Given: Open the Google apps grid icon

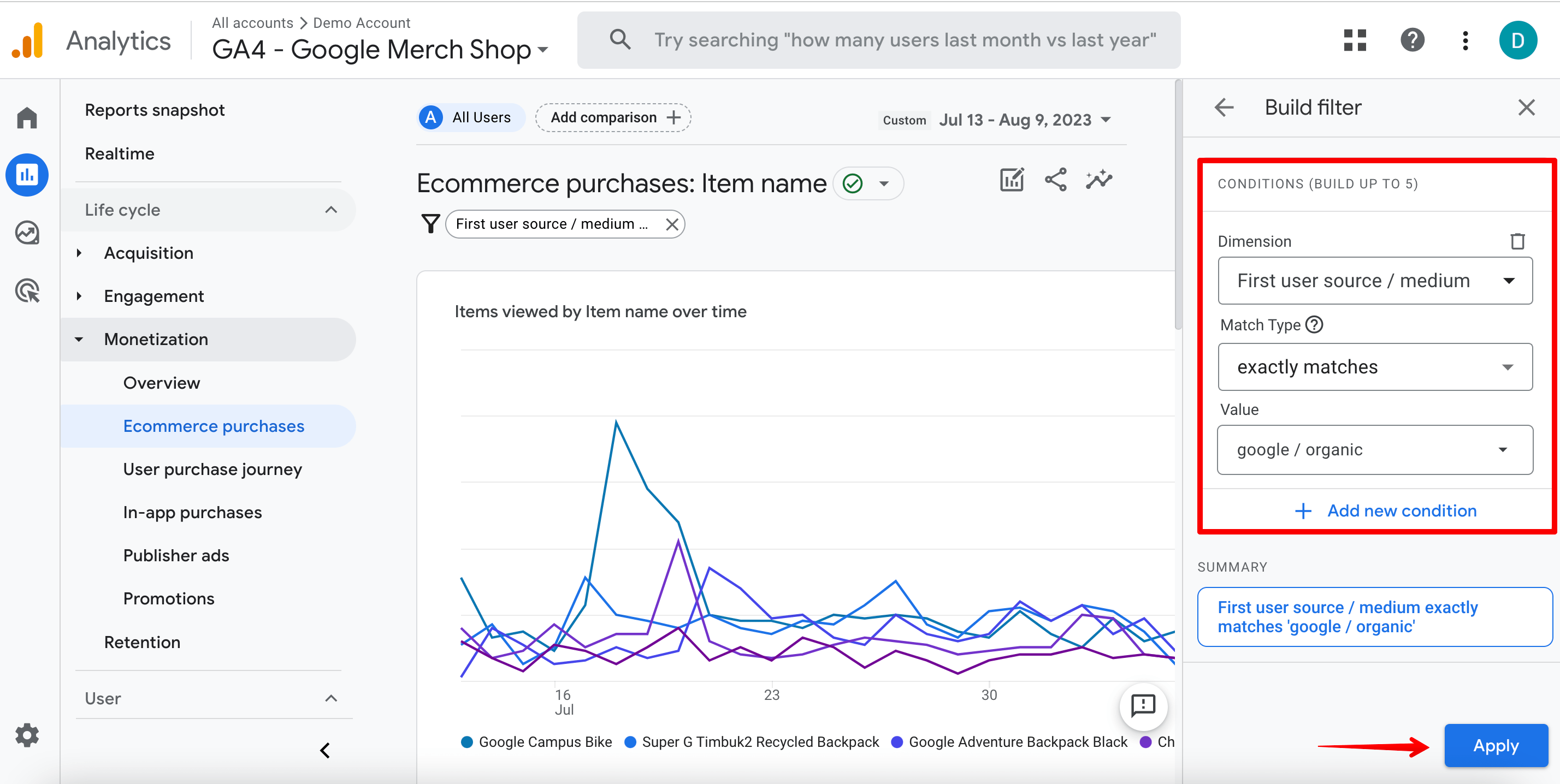Looking at the screenshot, I should coord(1355,40).
